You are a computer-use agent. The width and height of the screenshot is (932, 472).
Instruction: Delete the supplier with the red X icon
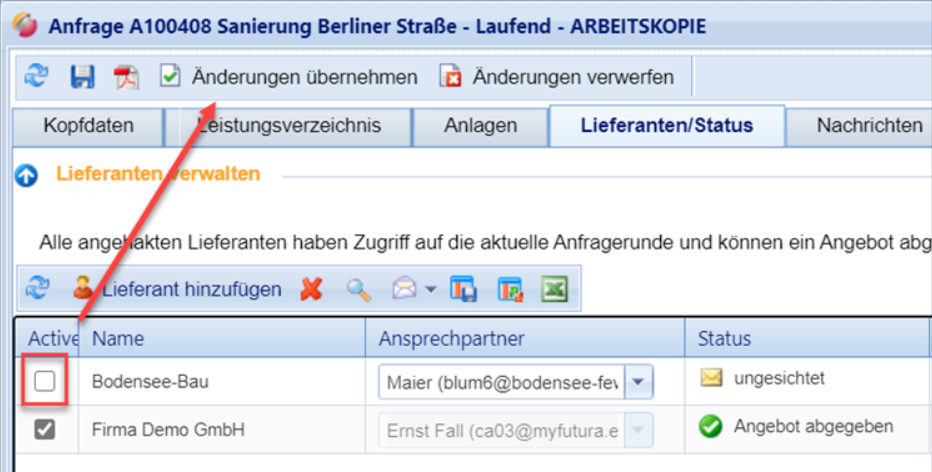pyautogui.click(x=312, y=289)
